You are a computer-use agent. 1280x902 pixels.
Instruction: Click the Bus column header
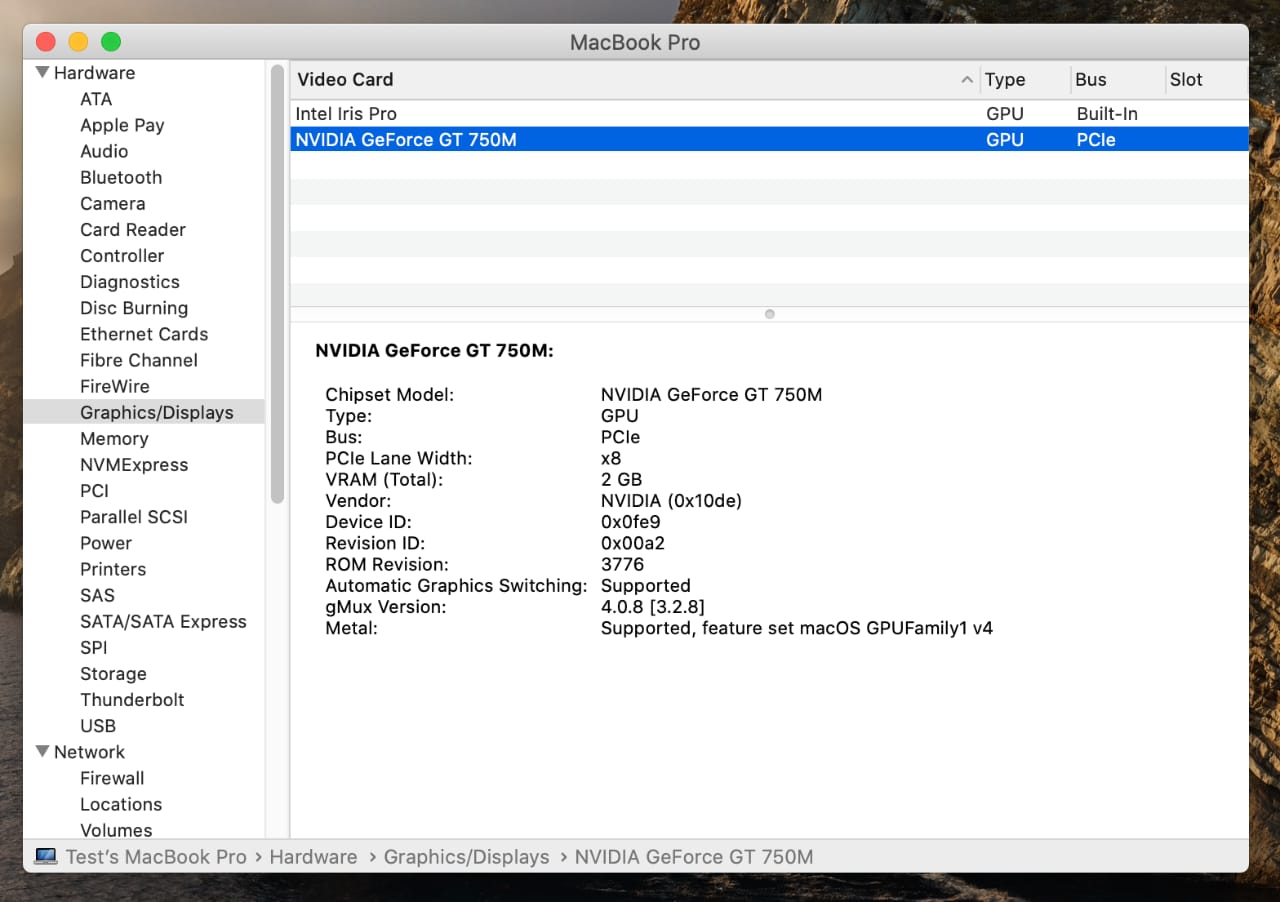(x=1091, y=80)
